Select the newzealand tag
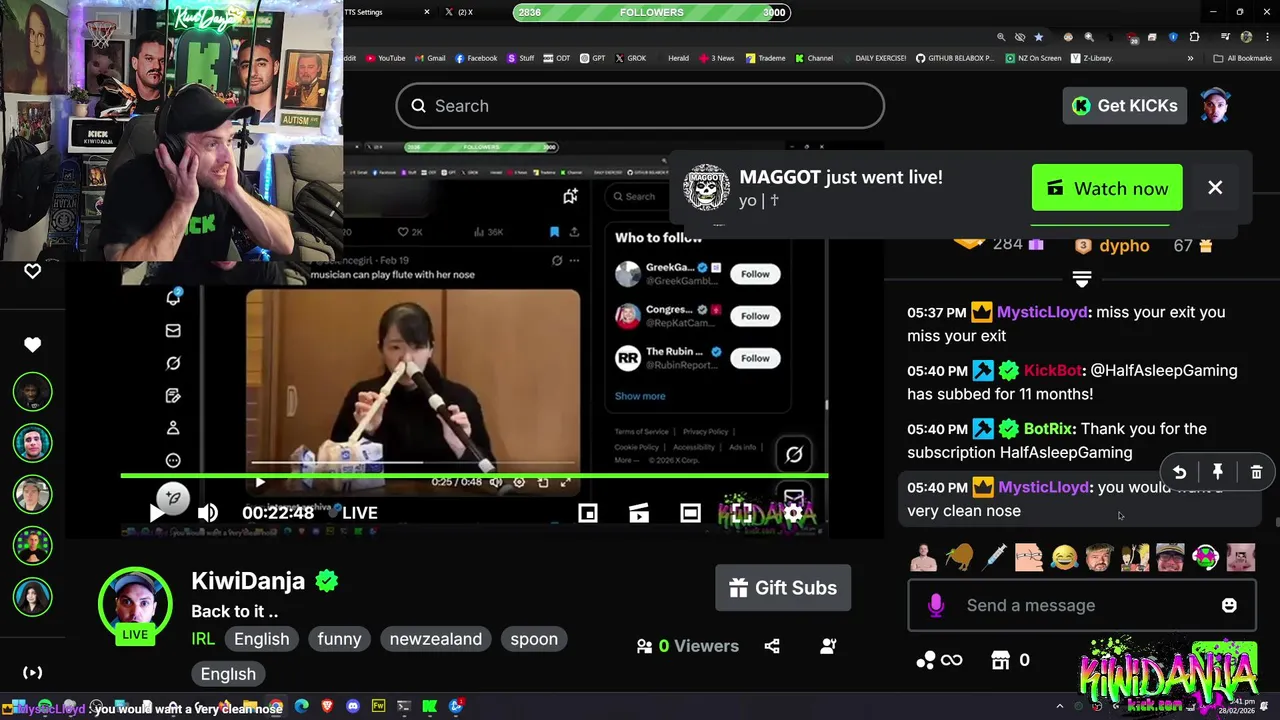The image size is (1280, 720). tap(435, 639)
